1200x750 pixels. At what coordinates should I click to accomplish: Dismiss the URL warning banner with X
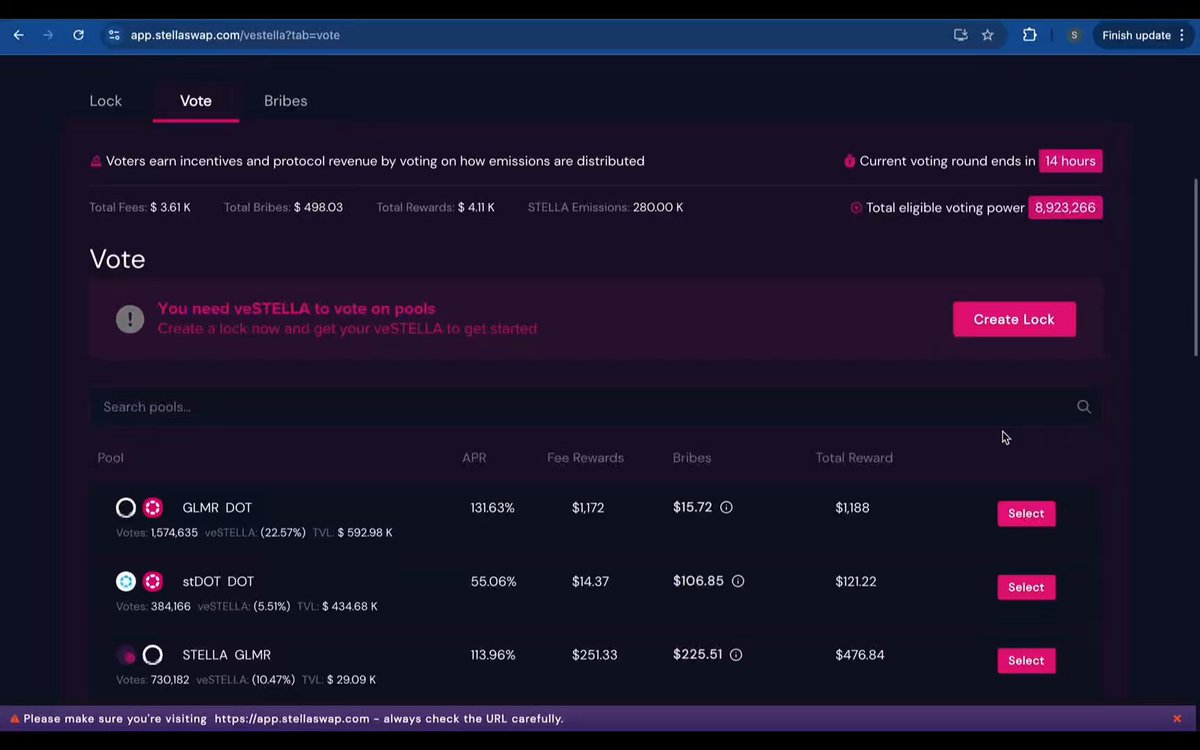click(x=1177, y=719)
